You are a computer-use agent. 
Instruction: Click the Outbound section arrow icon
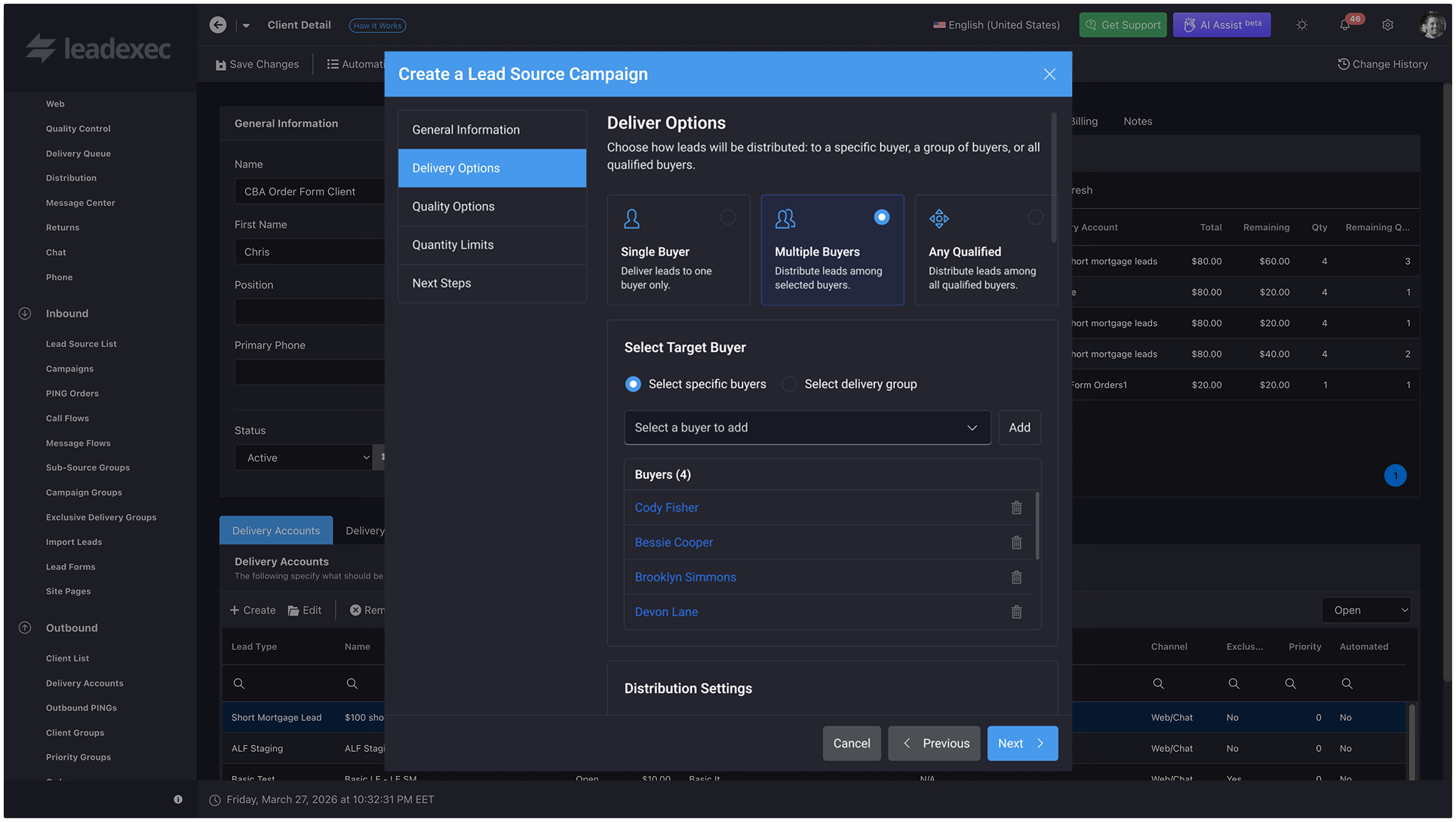click(x=25, y=628)
